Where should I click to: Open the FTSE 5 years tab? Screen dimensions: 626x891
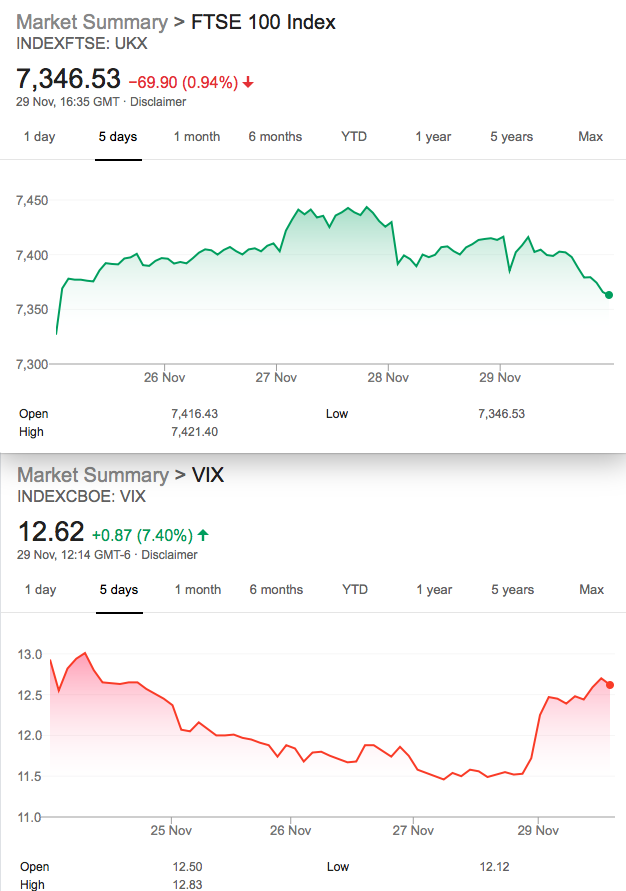pyautogui.click(x=511, y=137)
